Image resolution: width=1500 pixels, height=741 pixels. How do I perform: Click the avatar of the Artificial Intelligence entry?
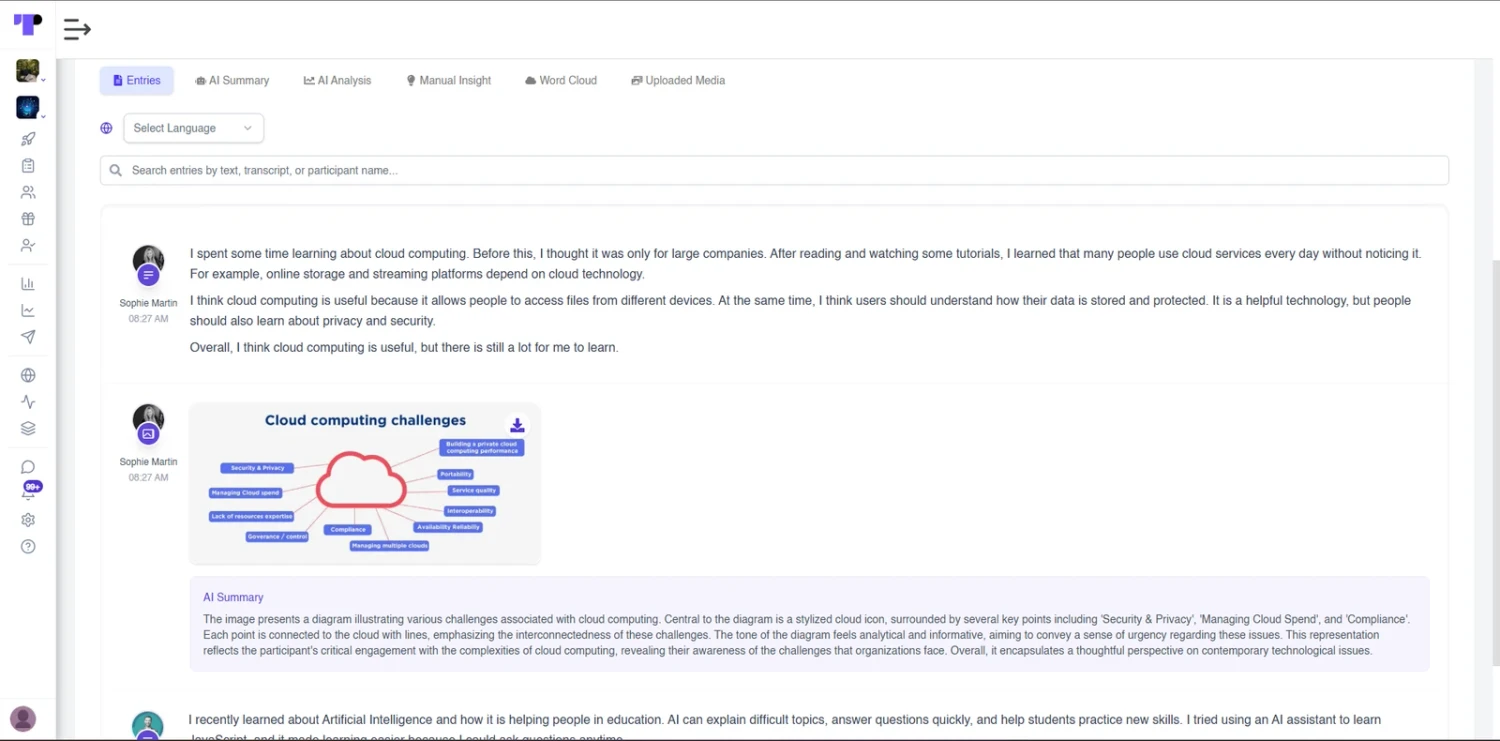148,726
